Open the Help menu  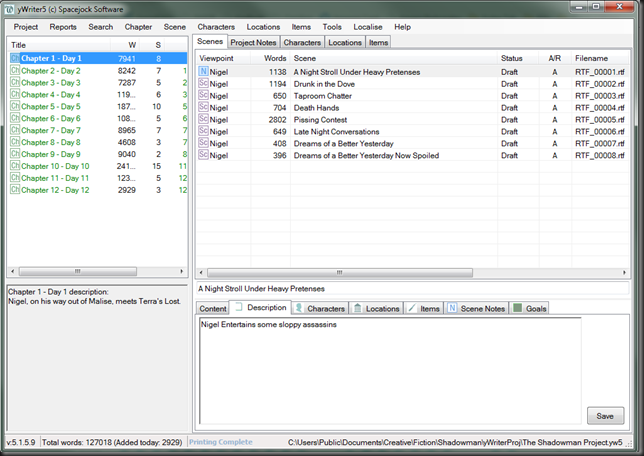[402, 27]
